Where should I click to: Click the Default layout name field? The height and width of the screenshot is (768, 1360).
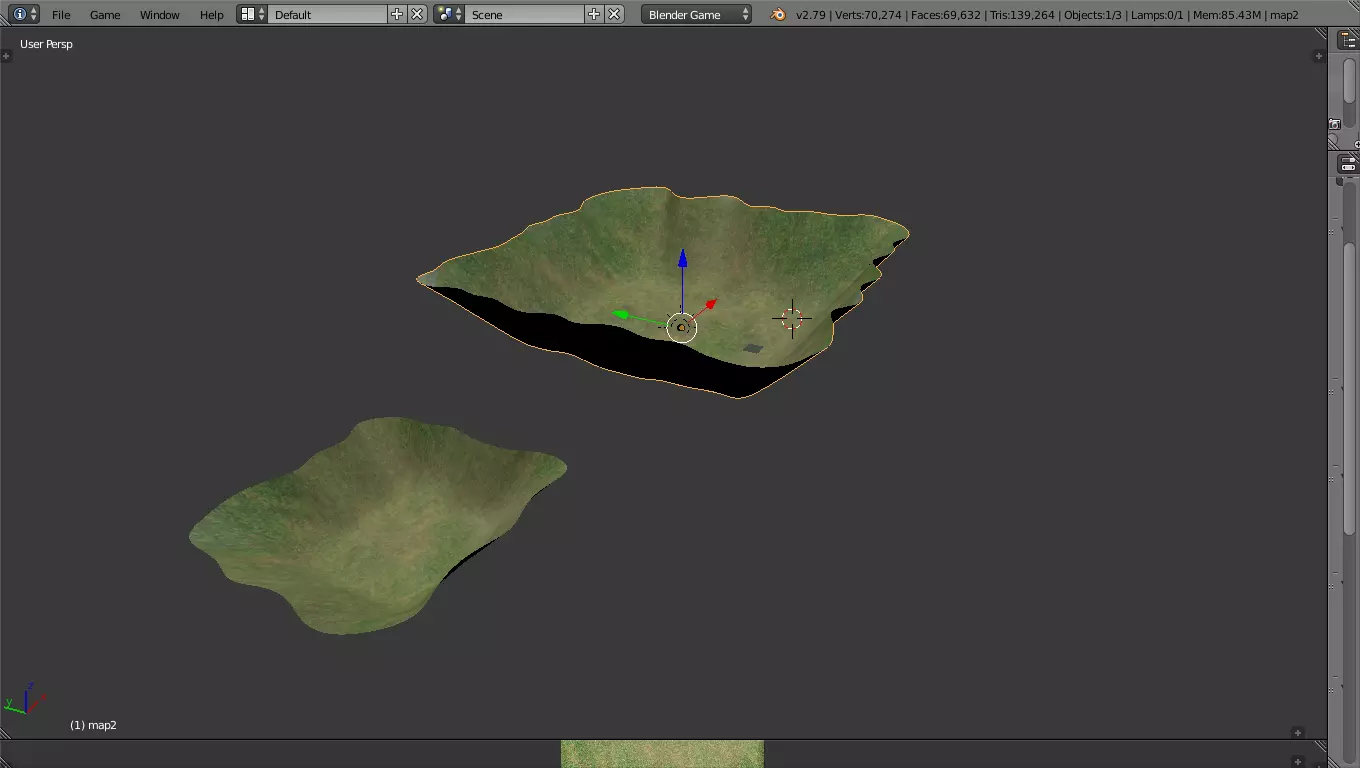[327, 14]
